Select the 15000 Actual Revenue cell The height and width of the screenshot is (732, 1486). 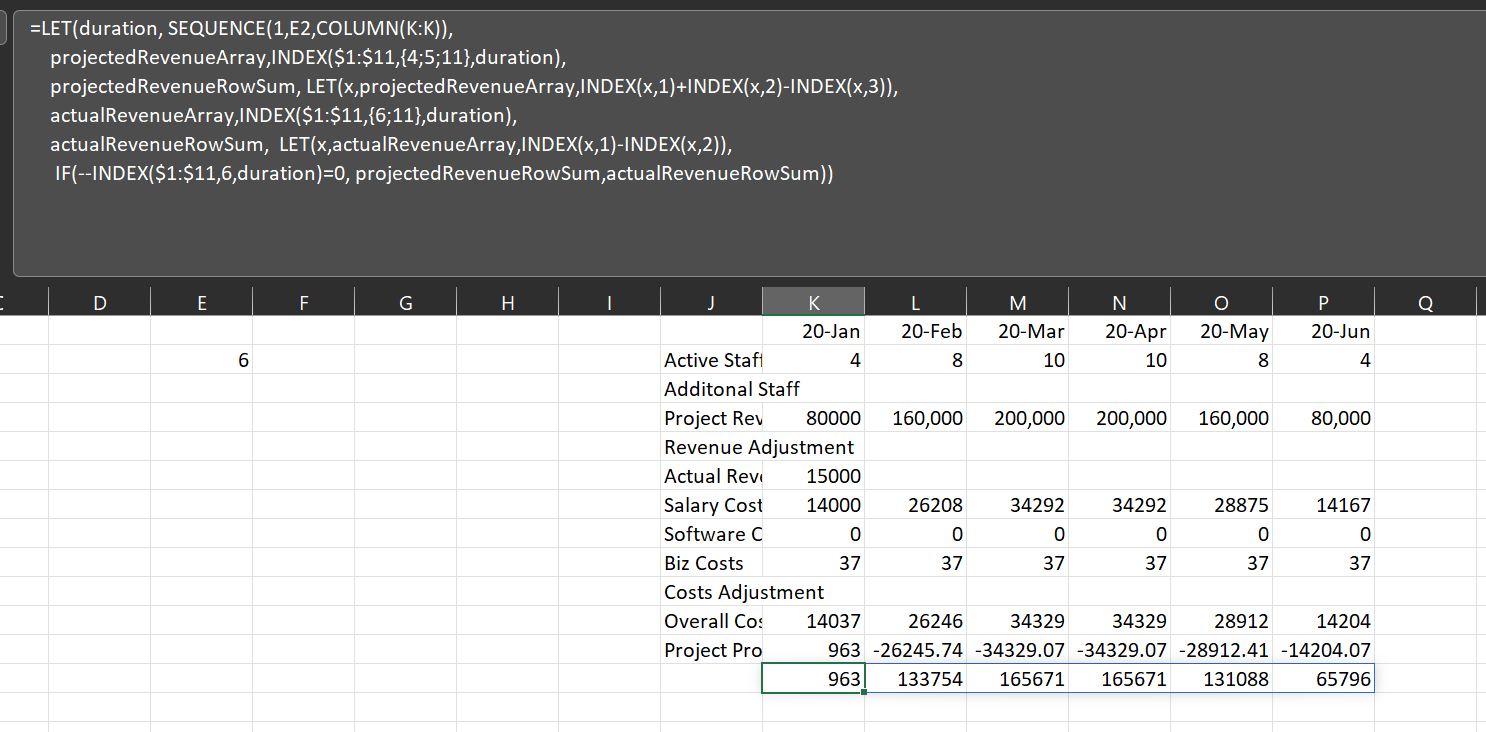[x=813, y=476]
